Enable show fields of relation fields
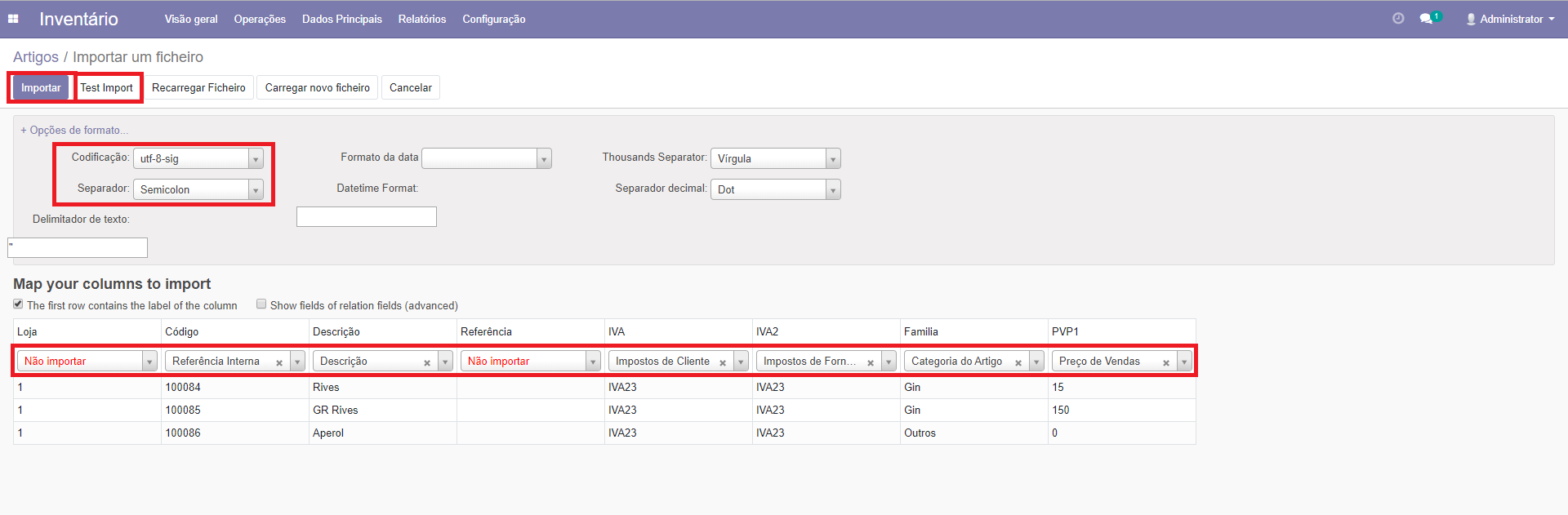Image resolution: width=1568 pixels, height=515 pixels. point(261,304)
